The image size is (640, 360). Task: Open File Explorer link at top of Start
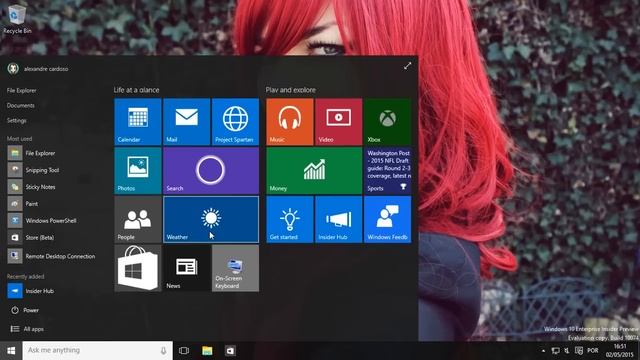point(22,90)
